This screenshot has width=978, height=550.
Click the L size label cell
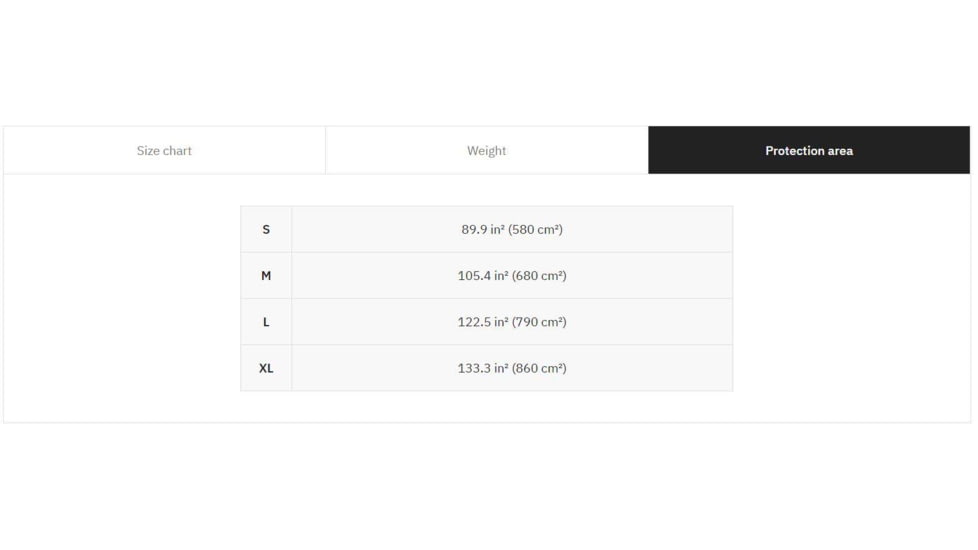(x=266, y=322)
